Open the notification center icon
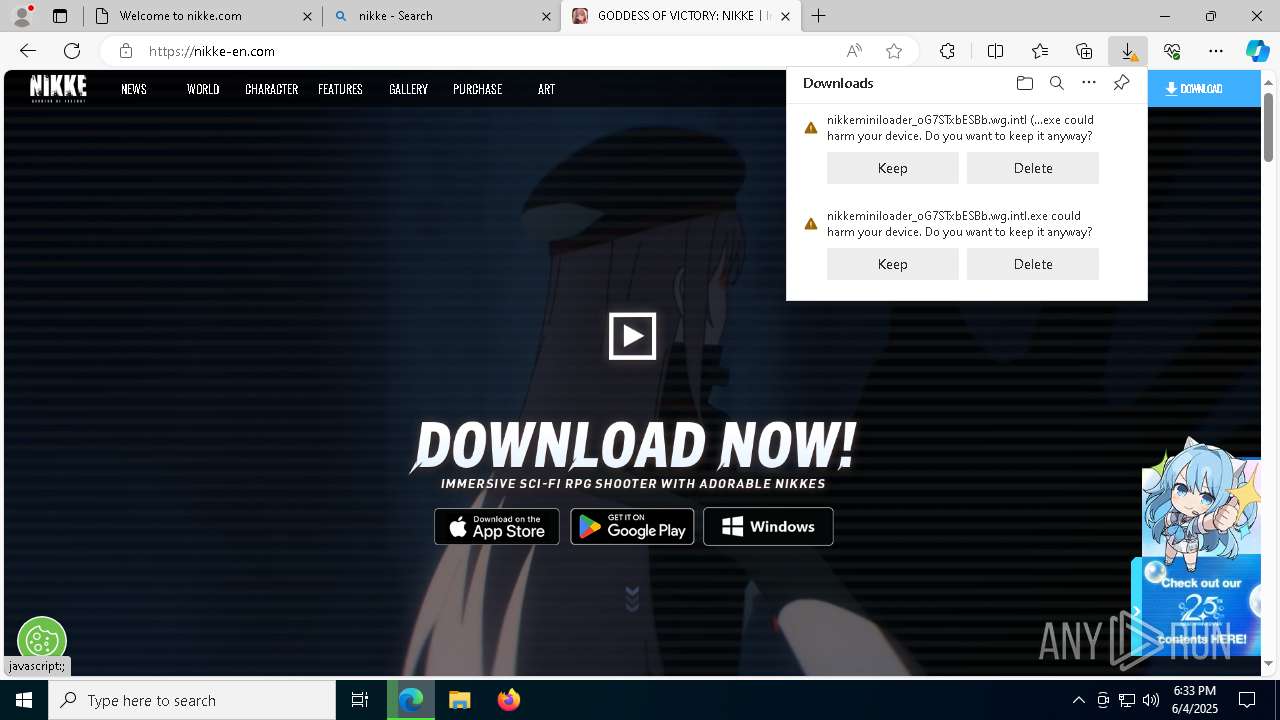The width and height of the screenshot is (1280, 720). (1247, 700)
